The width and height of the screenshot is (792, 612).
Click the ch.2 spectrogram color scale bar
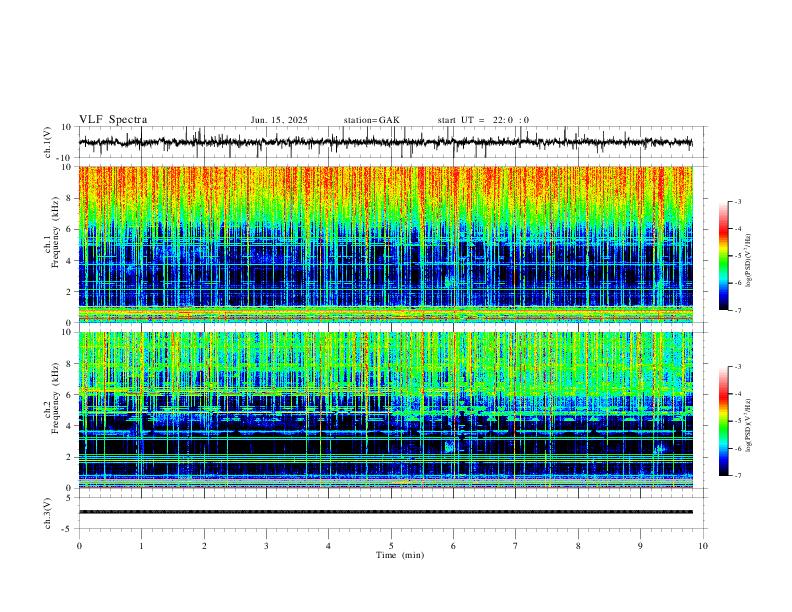click(x=724, y=421)
